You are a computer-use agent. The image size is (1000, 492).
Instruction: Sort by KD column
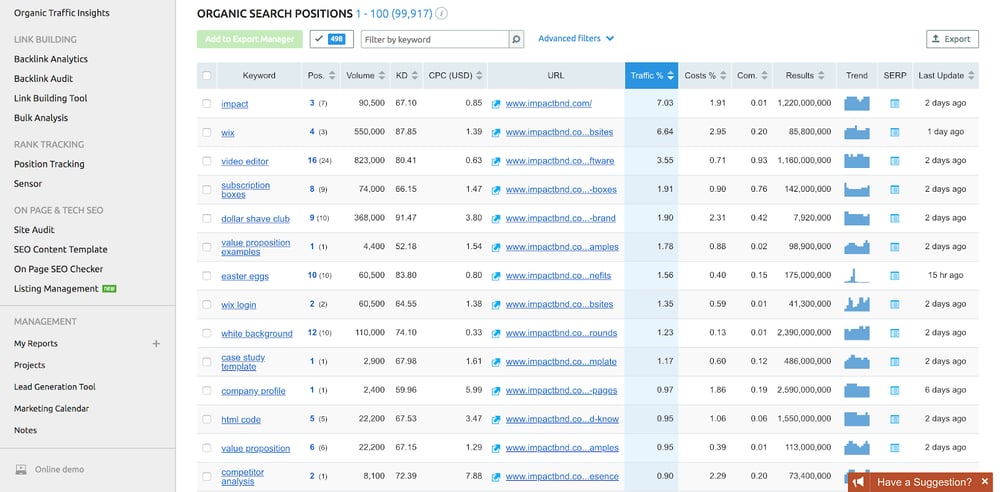click(406, 75)
